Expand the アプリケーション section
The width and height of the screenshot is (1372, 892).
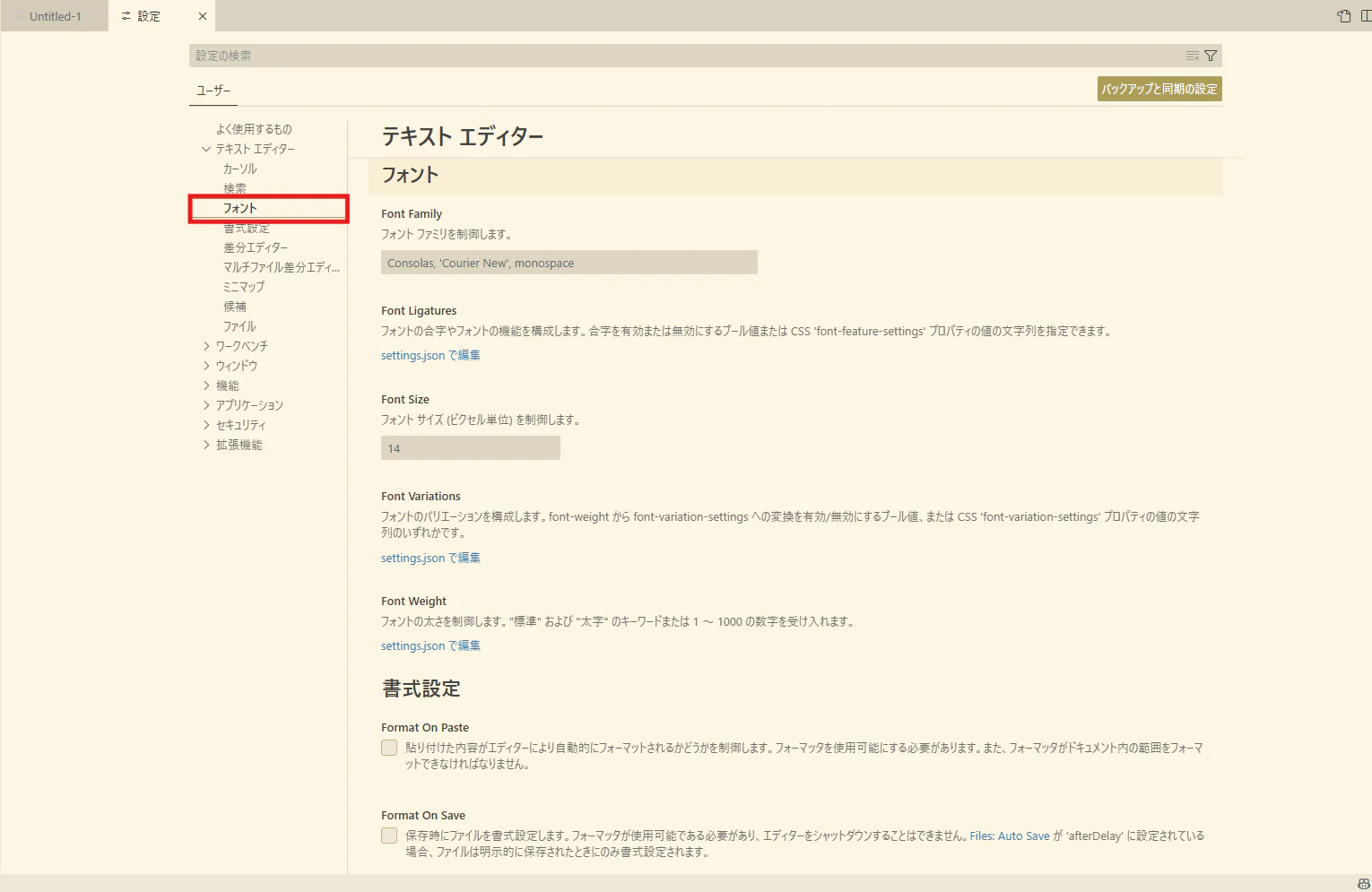click(x=206, y=405)
